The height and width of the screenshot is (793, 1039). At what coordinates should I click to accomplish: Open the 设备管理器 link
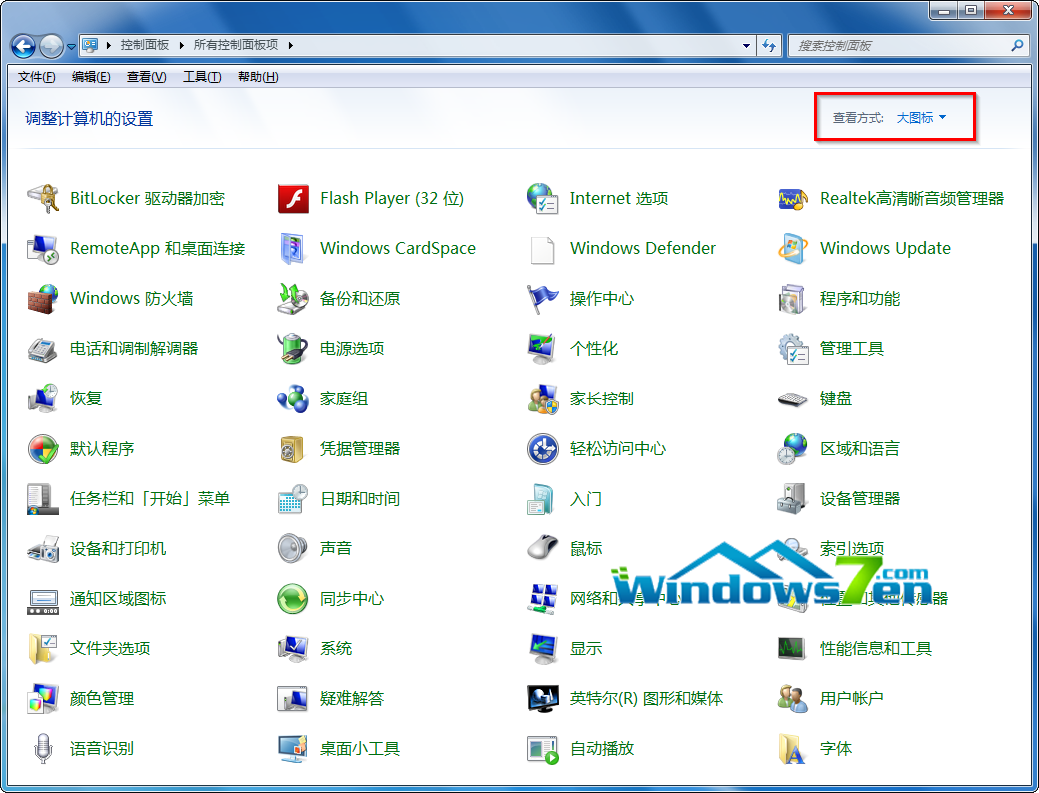[x=860, y=499]
